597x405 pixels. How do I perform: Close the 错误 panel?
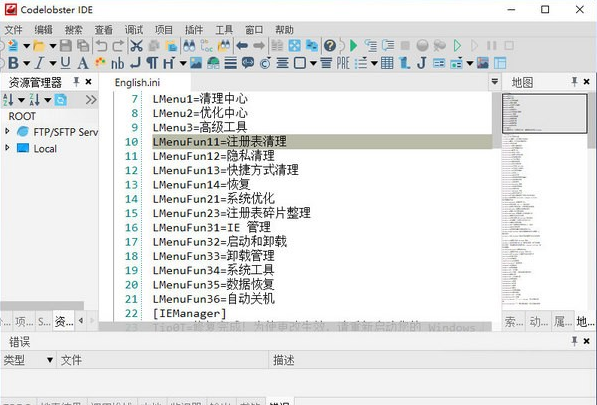coord(586,341)
